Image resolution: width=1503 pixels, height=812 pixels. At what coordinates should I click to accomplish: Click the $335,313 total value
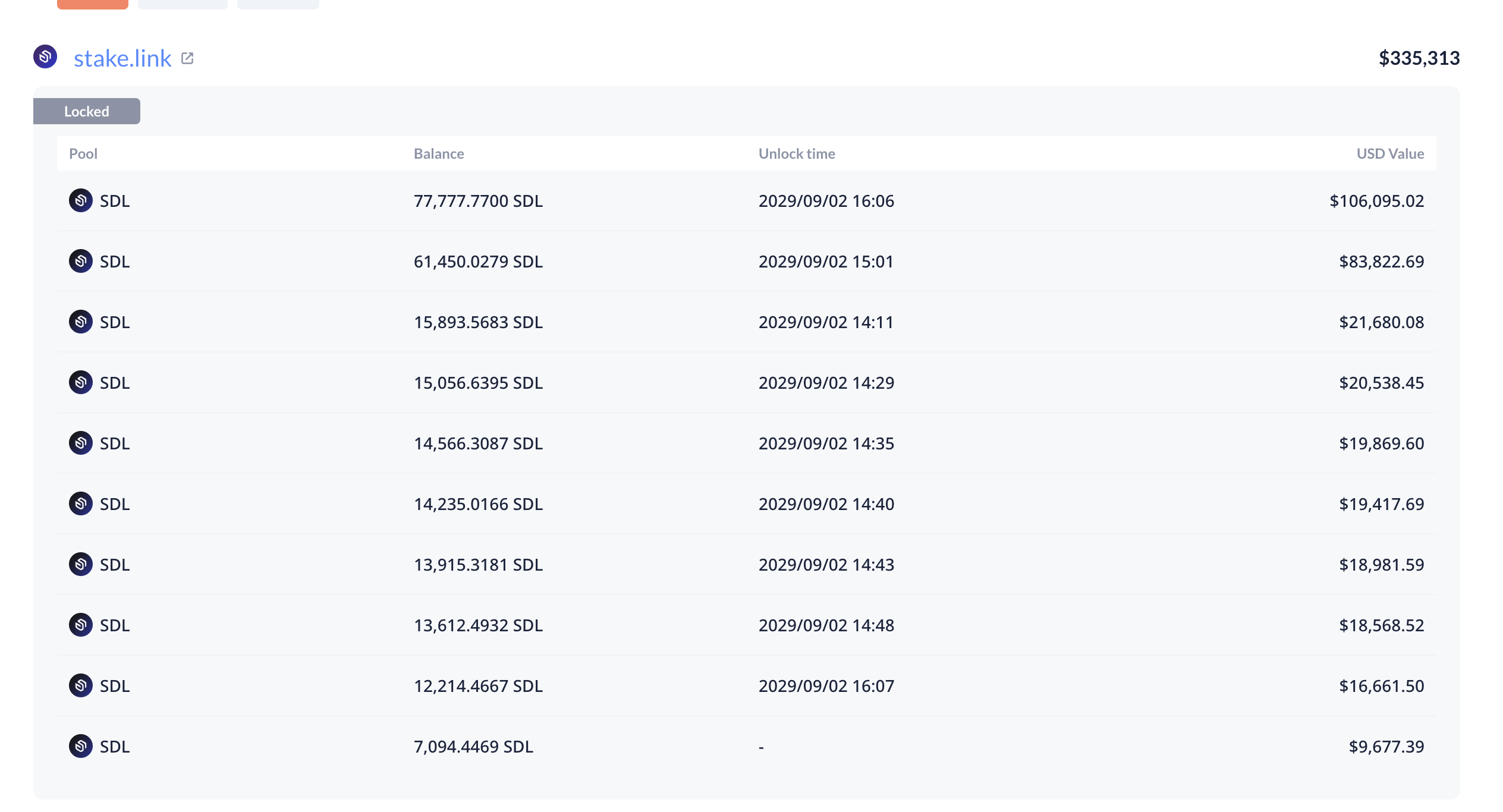click(1419, 58)
